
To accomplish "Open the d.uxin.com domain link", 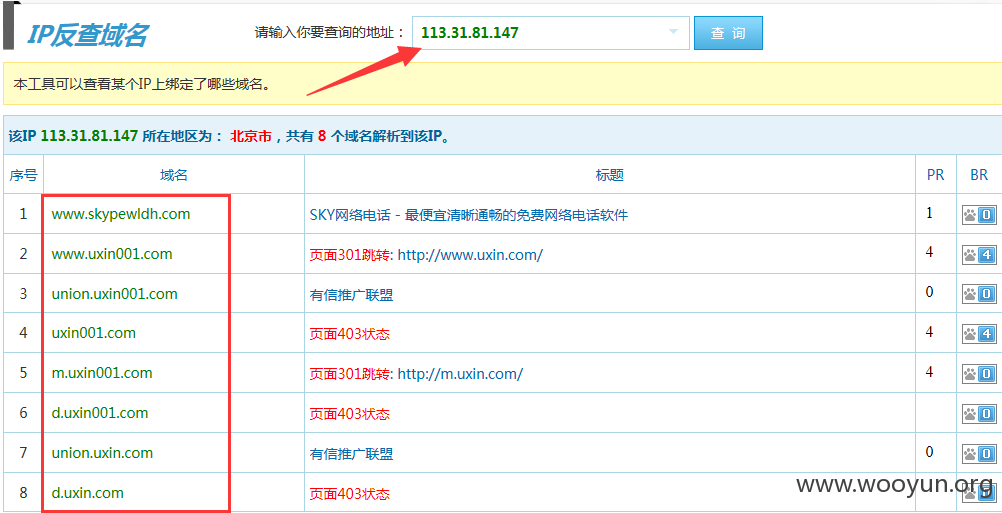I will (88, 493).
